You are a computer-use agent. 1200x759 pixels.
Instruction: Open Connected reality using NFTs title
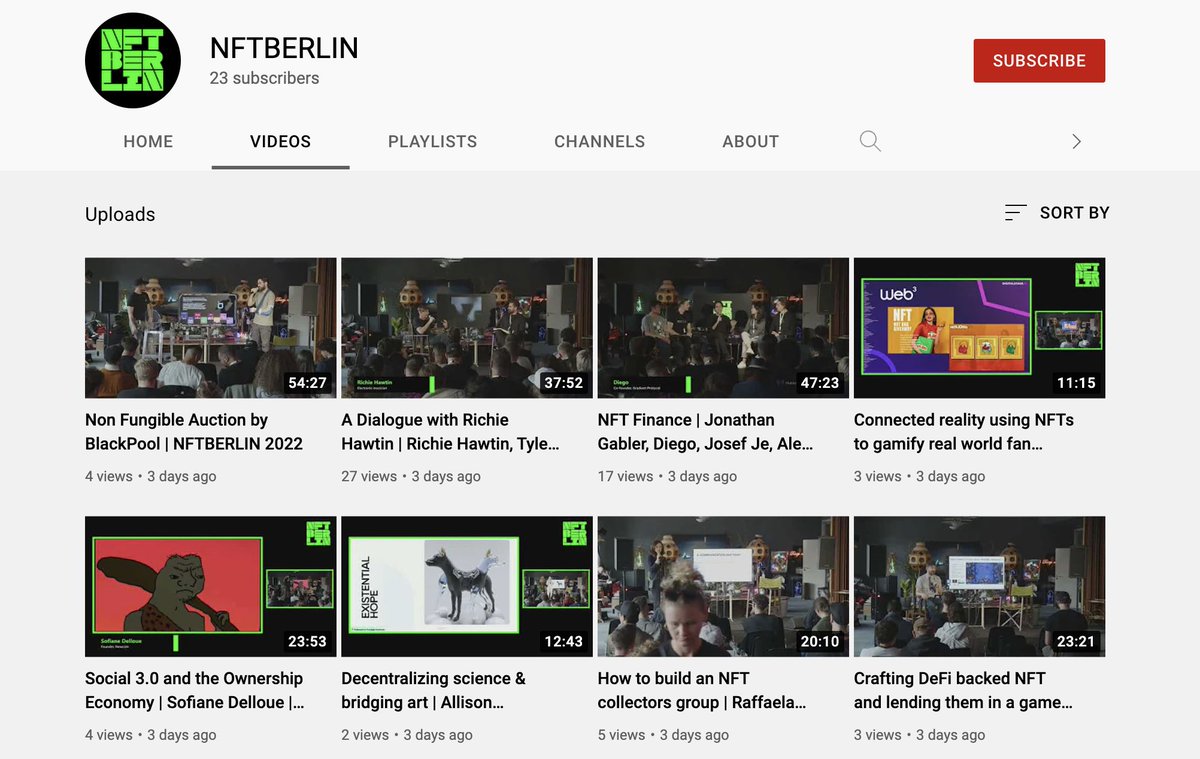(x=964, y=432)
